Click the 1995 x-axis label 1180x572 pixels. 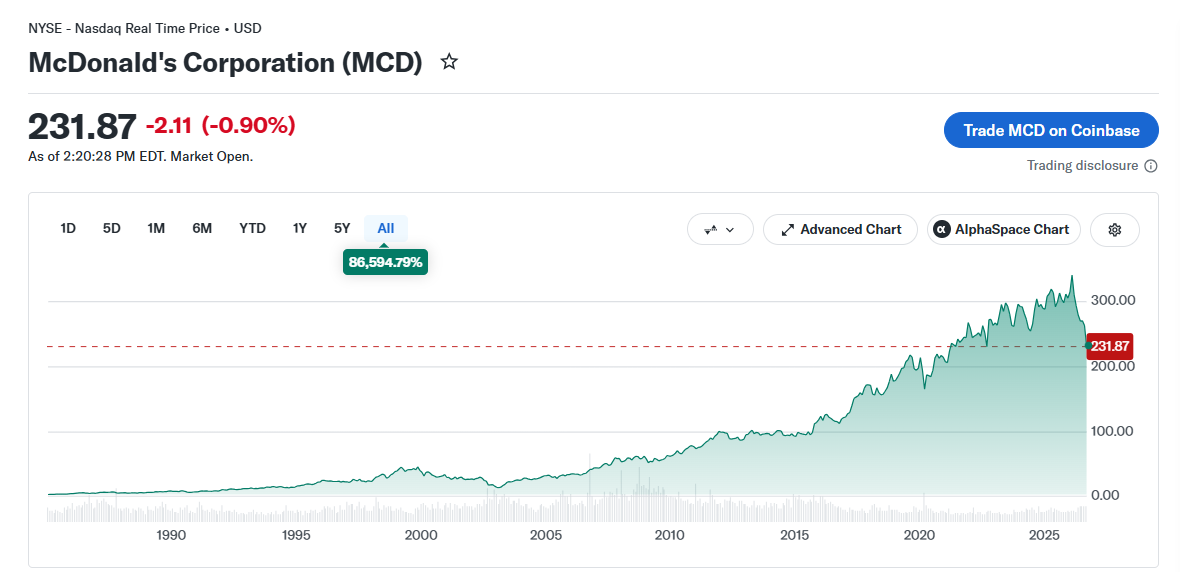tap(295, 535)
